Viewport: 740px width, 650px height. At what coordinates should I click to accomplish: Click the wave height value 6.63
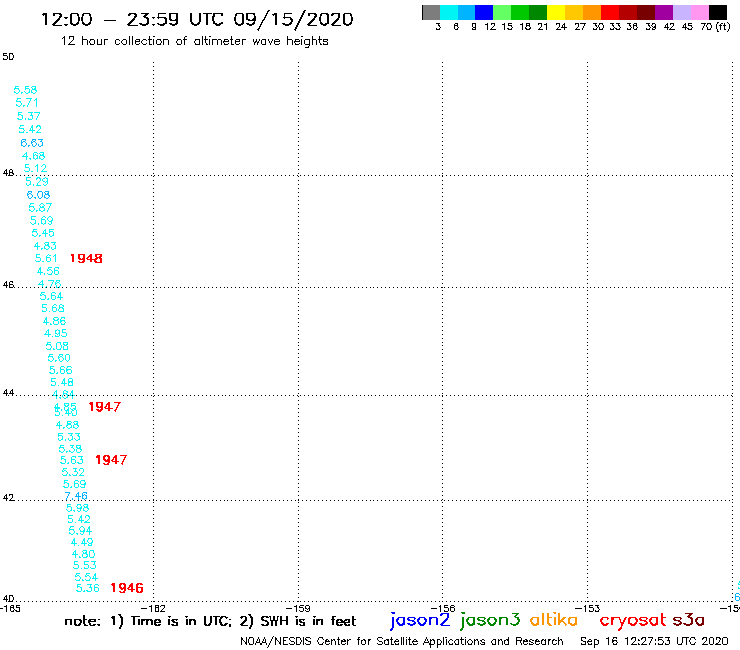32,143
